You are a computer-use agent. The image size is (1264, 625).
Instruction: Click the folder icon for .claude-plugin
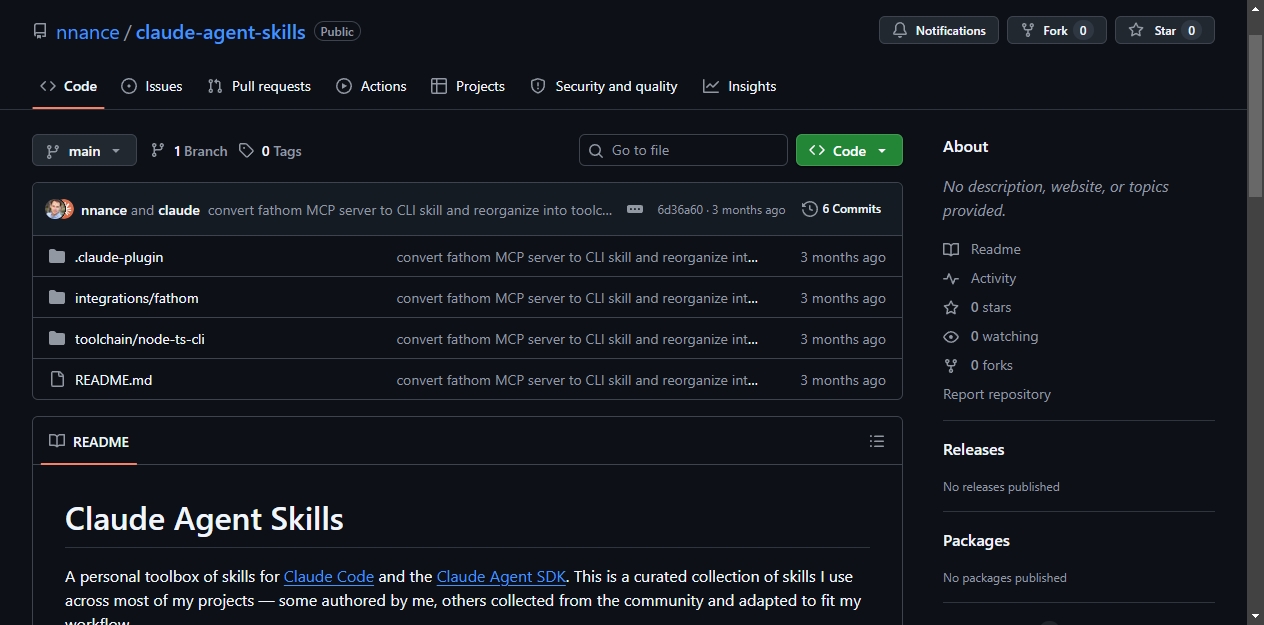[57, 257]
